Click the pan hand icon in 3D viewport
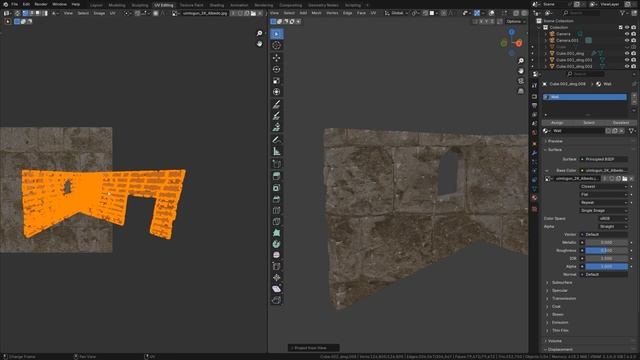The height and width of the screenshot is (360, 640). (x=521, y=71)
